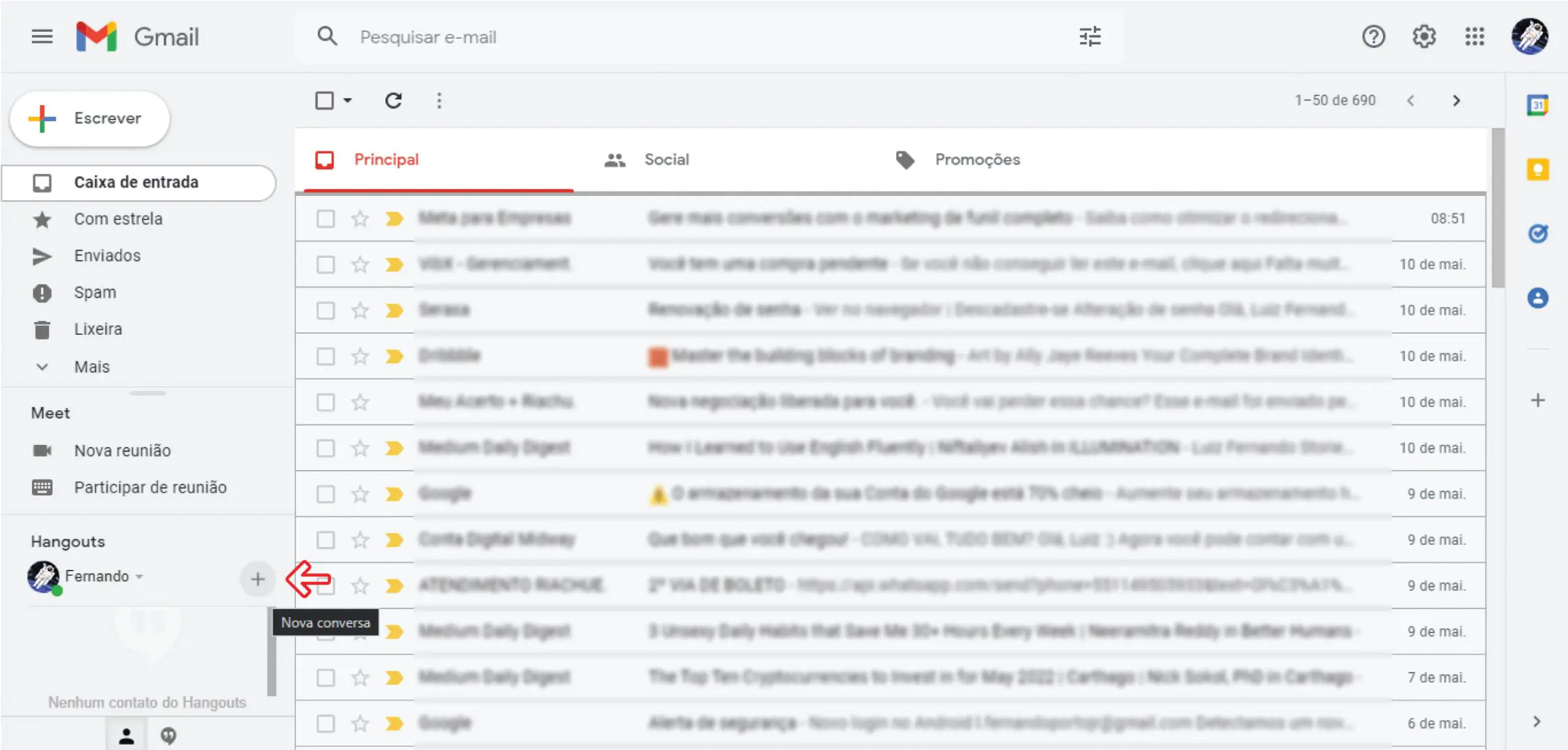This screenshot has height=750, width=1568.
Task: Go to older emails page arrow
Action: [1457, 100]
